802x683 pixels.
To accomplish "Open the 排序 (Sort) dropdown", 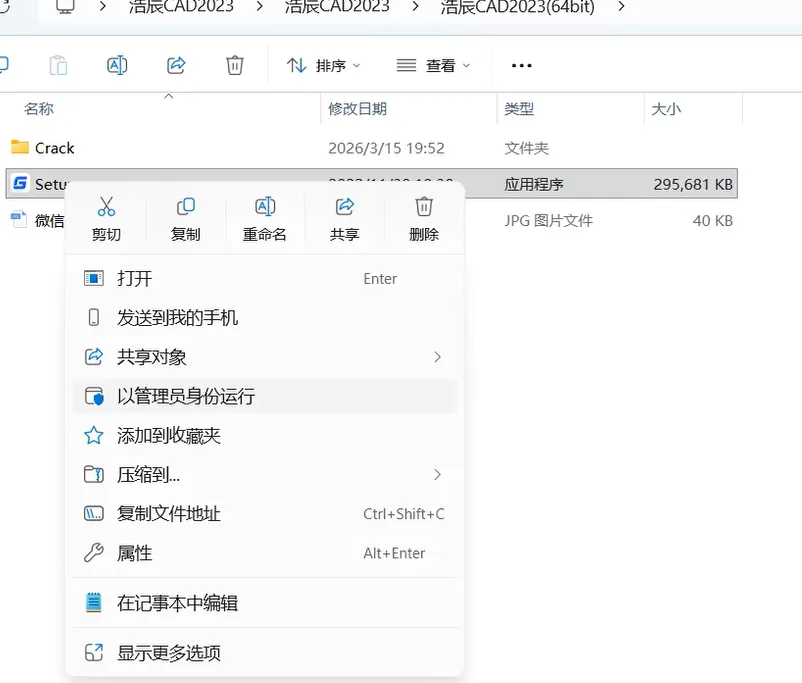I will 323,65.
